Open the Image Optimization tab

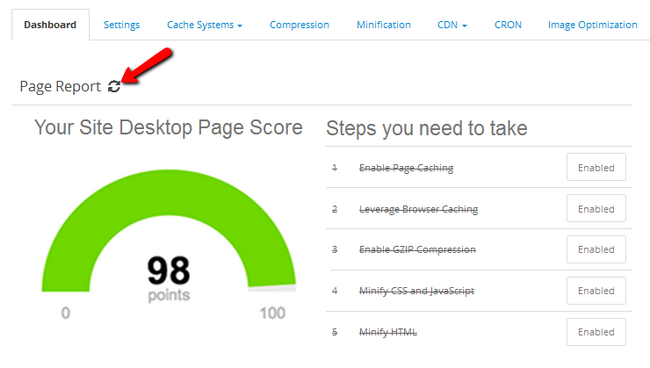(592, 25)
